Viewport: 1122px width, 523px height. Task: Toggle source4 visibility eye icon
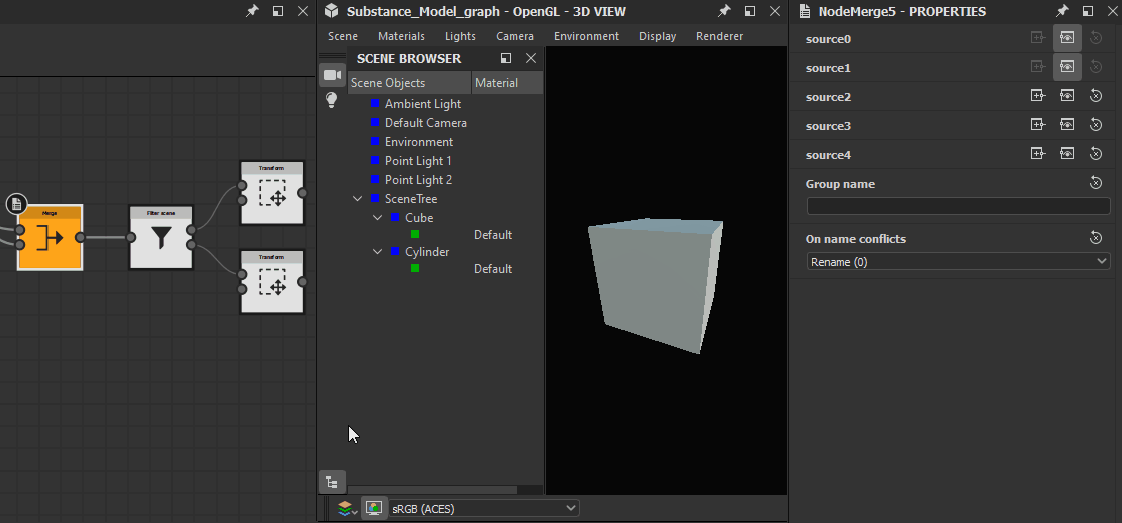click(1067, 155)
